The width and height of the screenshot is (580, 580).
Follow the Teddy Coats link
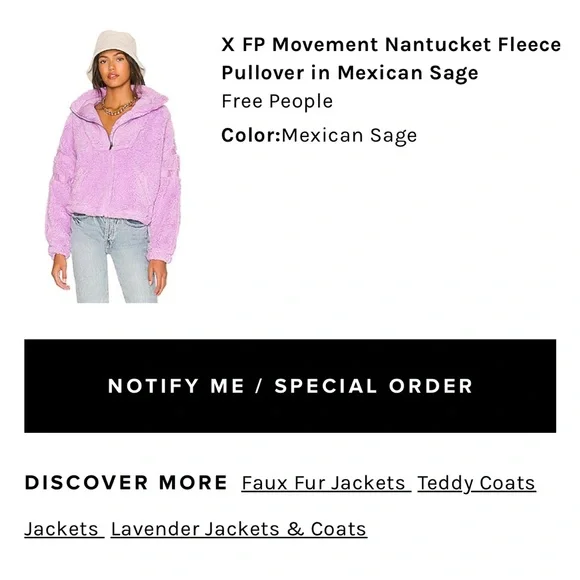click(476, 483)
